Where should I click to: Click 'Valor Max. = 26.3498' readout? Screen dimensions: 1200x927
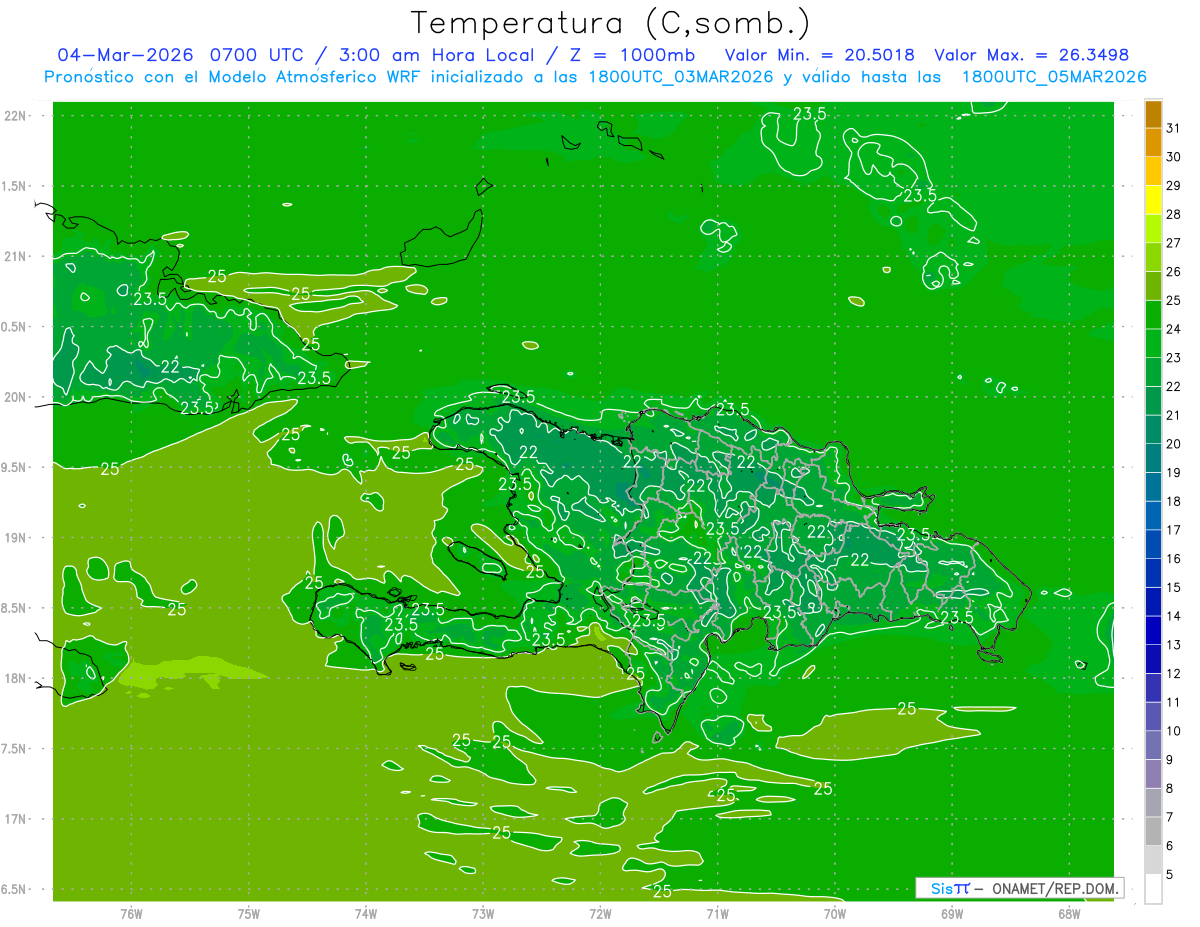[x=1031, y=54]
